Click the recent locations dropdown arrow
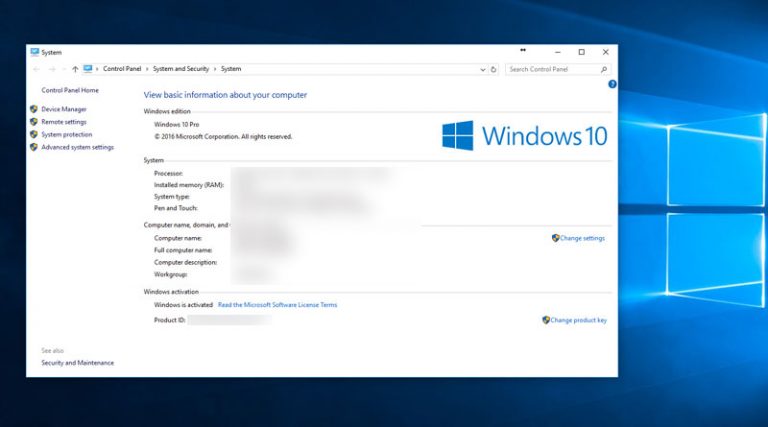 (x=64, y=70)
